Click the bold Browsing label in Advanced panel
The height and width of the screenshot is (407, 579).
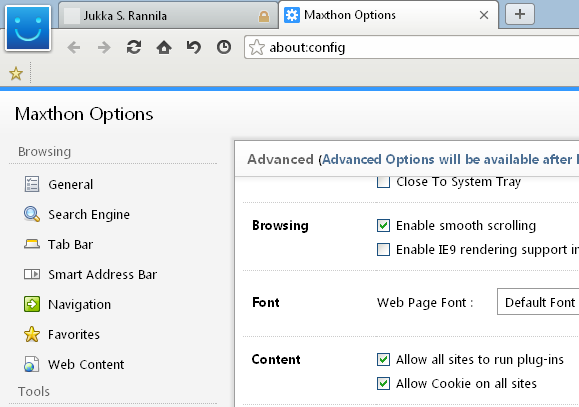click(x=280, y=225)
